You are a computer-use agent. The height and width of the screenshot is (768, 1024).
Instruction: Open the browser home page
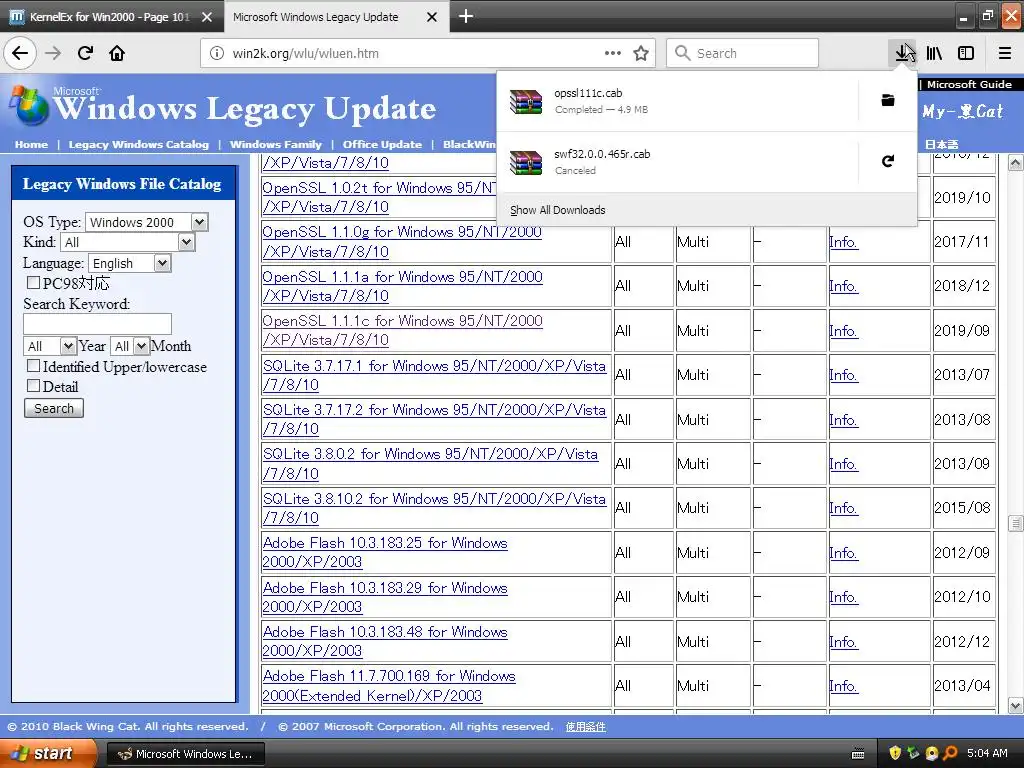[117, 53]
